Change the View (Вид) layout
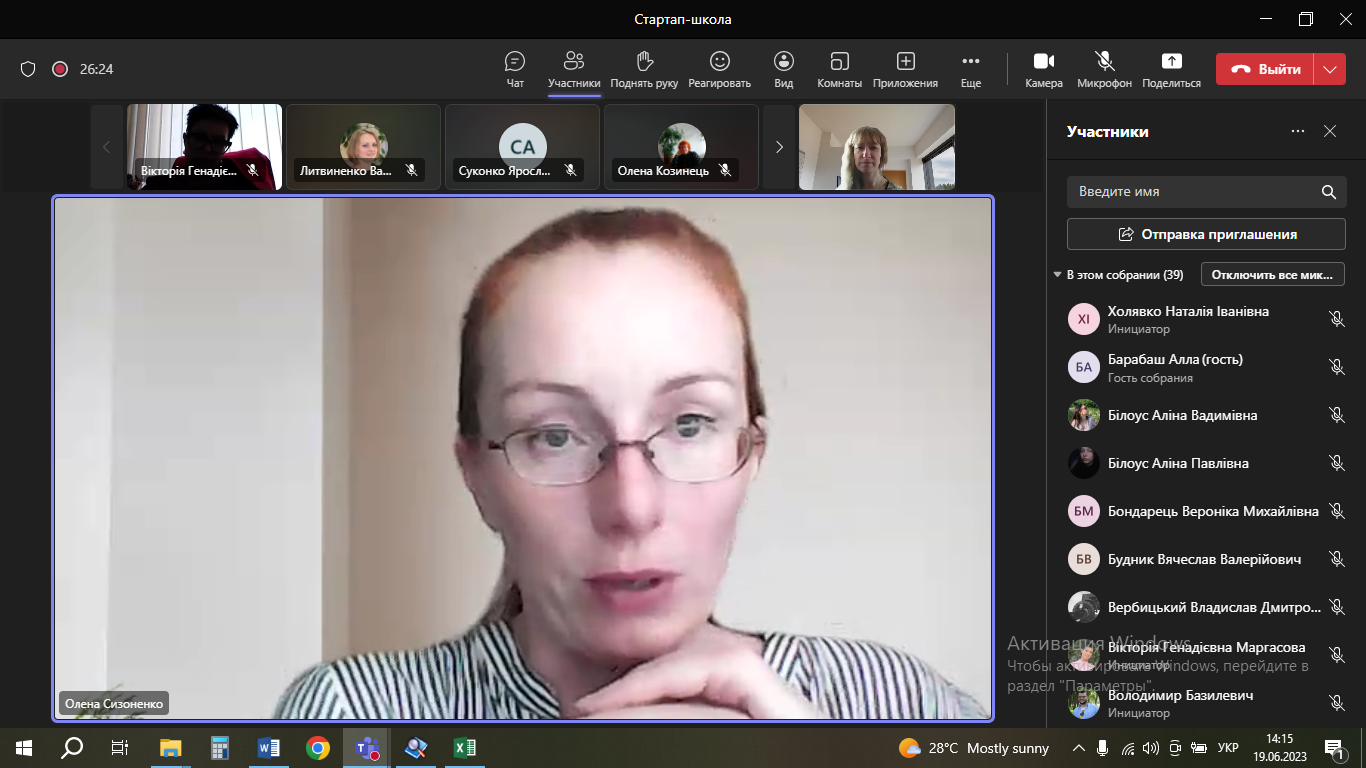The height and width of the screenshot is (768, 1366). coord(784,62)
